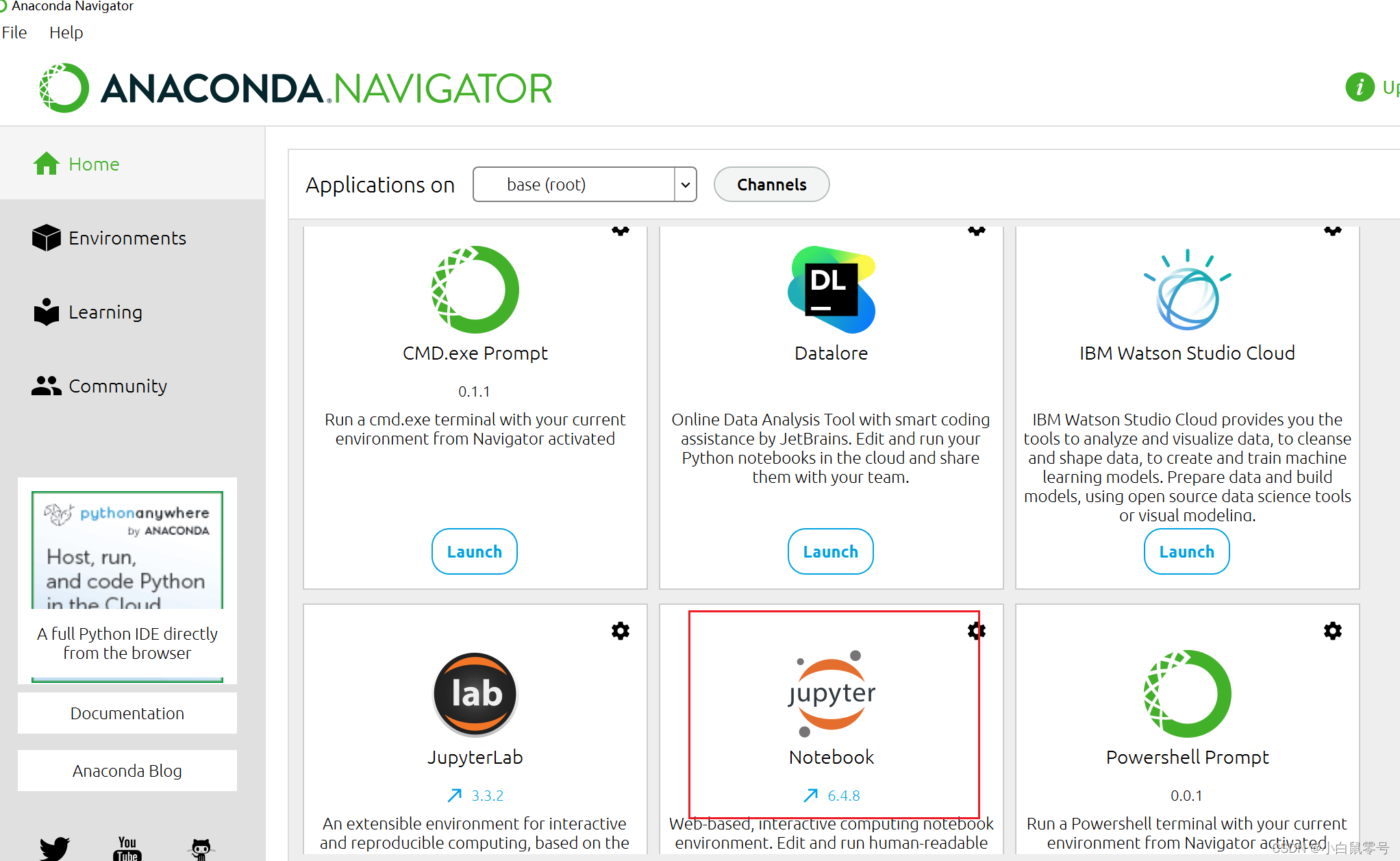This screenshot has width=1400, height=861.
Task: Click the Learning section in sidebar
Action: 105,312
